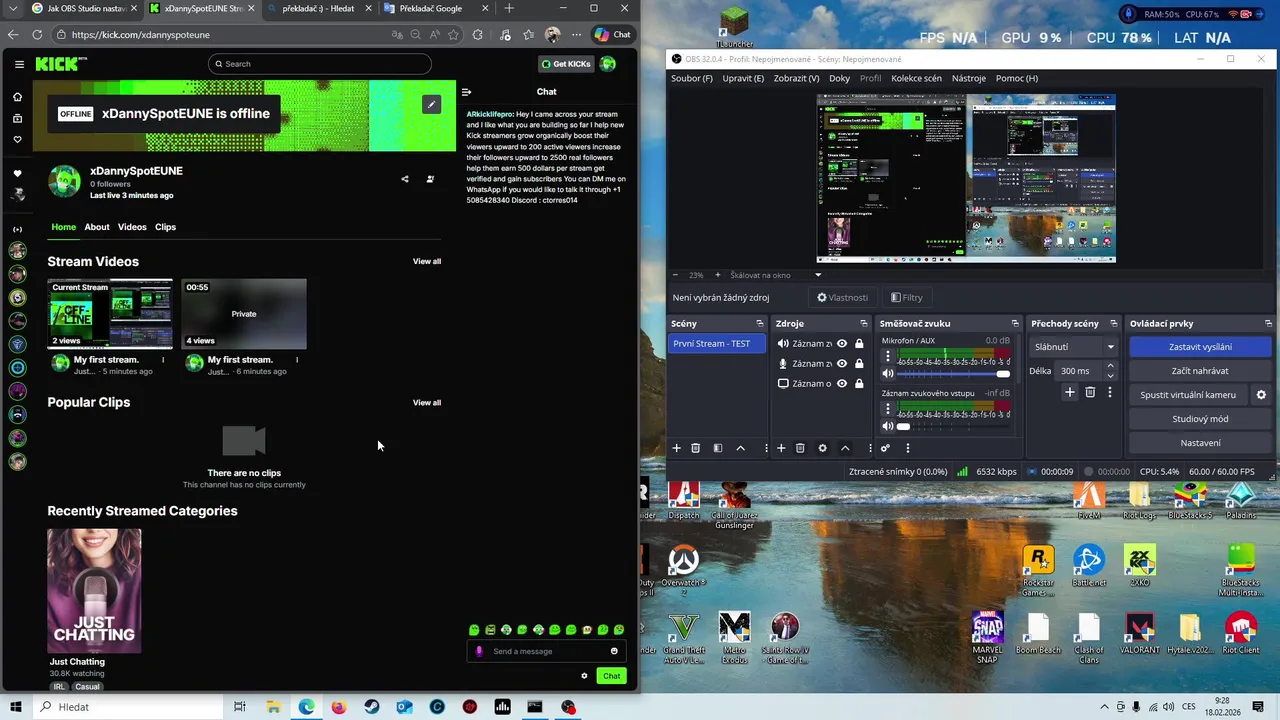Open more options in Zdroje toolbar
Viewport: 1280px width, 720px height.
point(870,448)
